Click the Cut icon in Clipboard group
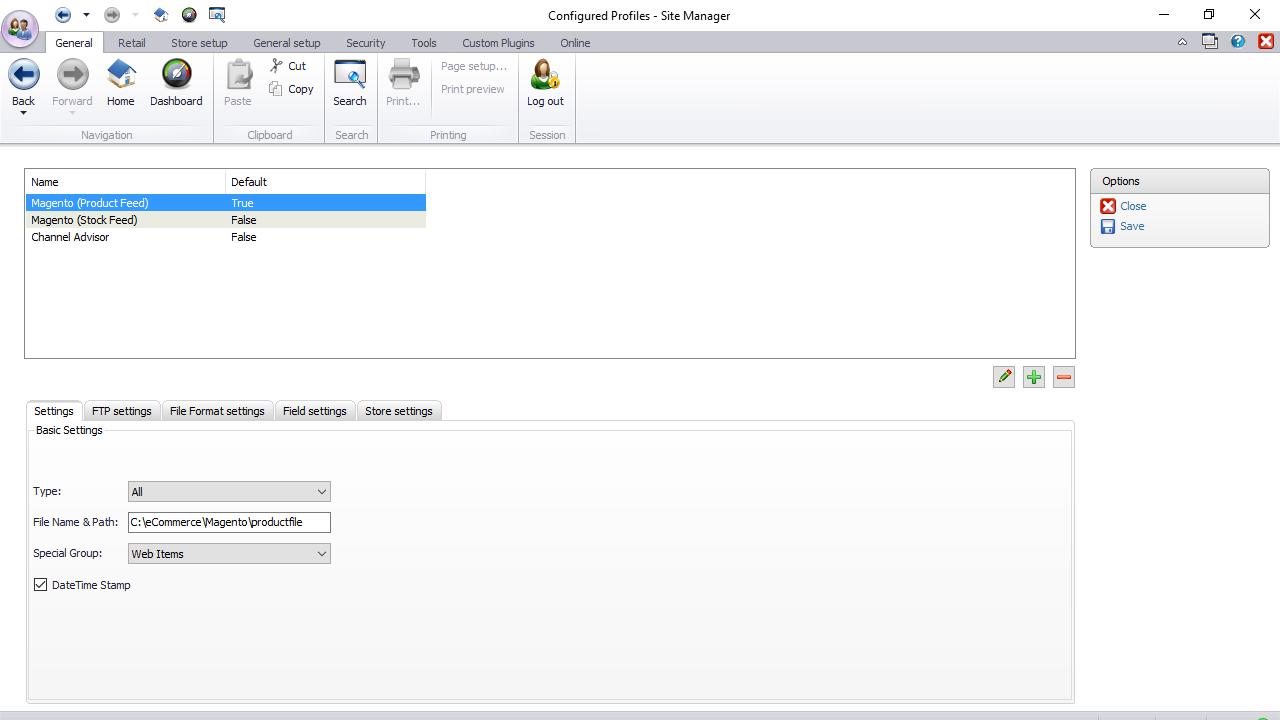This screenshot has width=1280, height=720. [x=277, y=66]
